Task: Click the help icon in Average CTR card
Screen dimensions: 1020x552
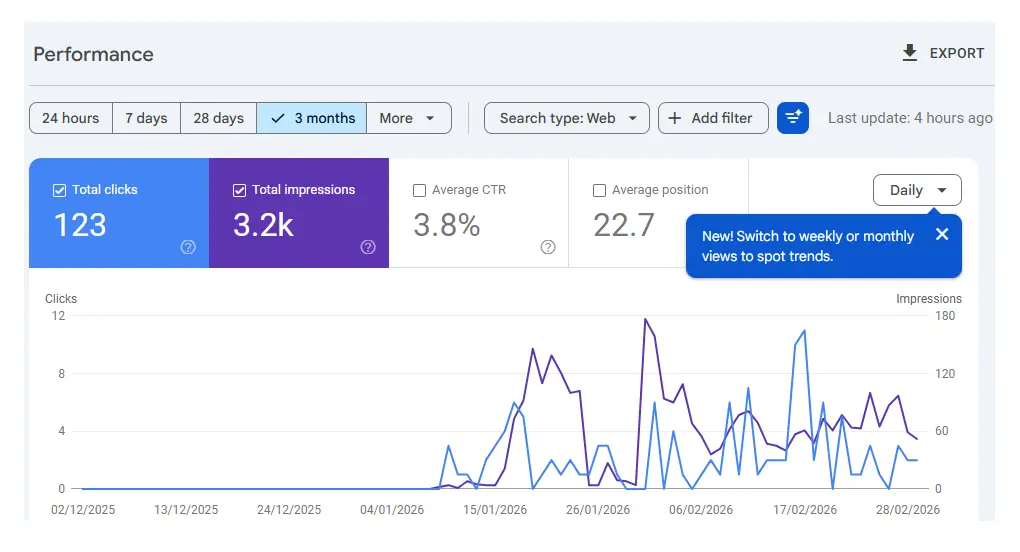Action: coord(548,247)
